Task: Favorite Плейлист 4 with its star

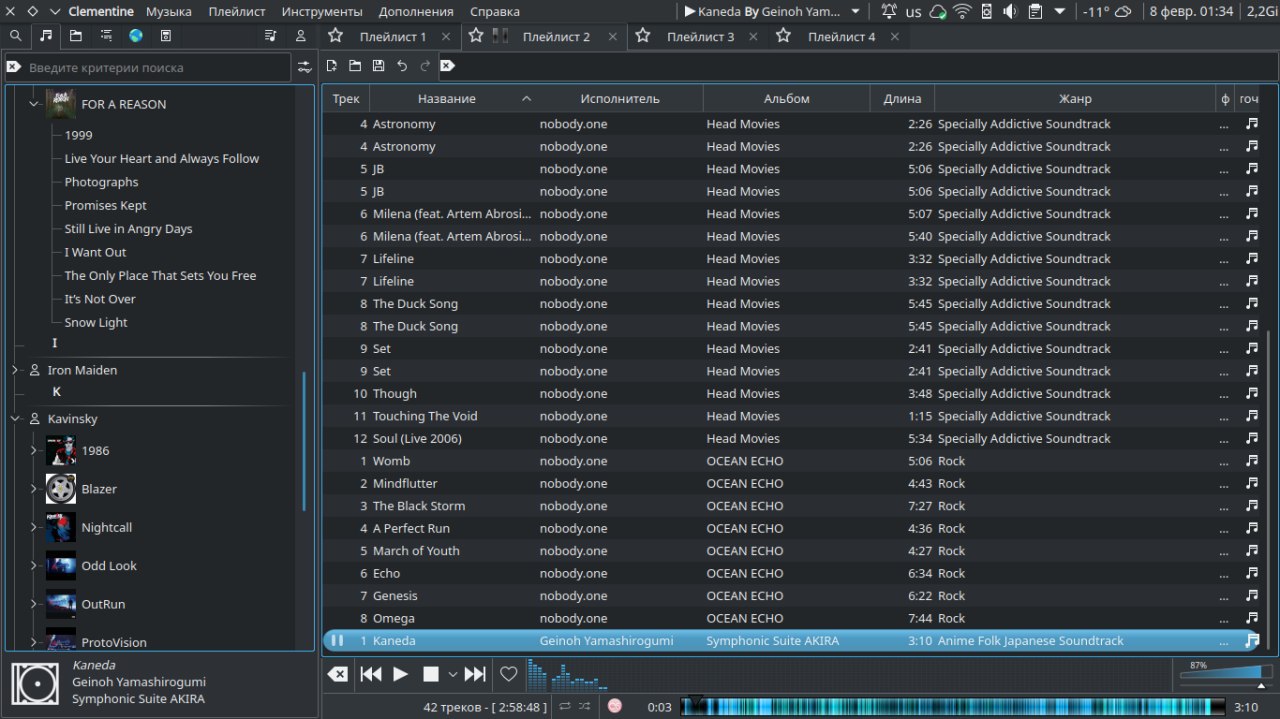Action: click(784, 36)
